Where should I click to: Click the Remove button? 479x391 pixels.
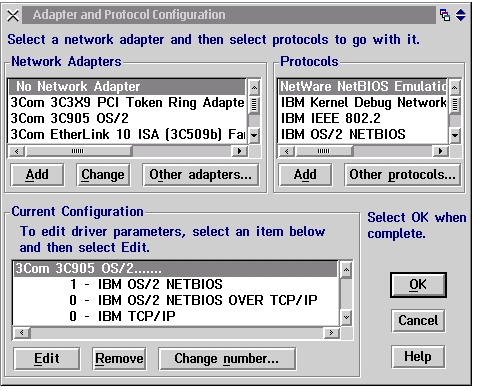(x=119, y=359)
